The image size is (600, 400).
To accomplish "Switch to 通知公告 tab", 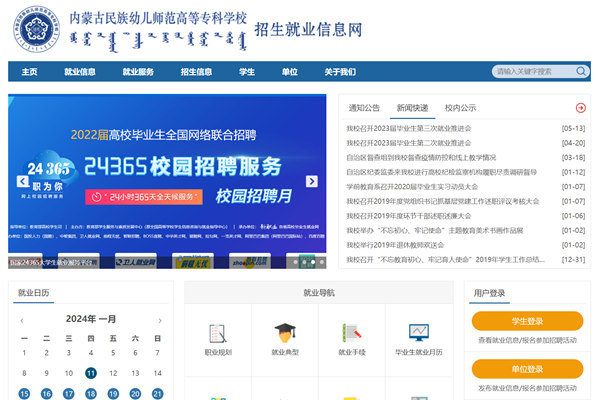I will (363, 107).
